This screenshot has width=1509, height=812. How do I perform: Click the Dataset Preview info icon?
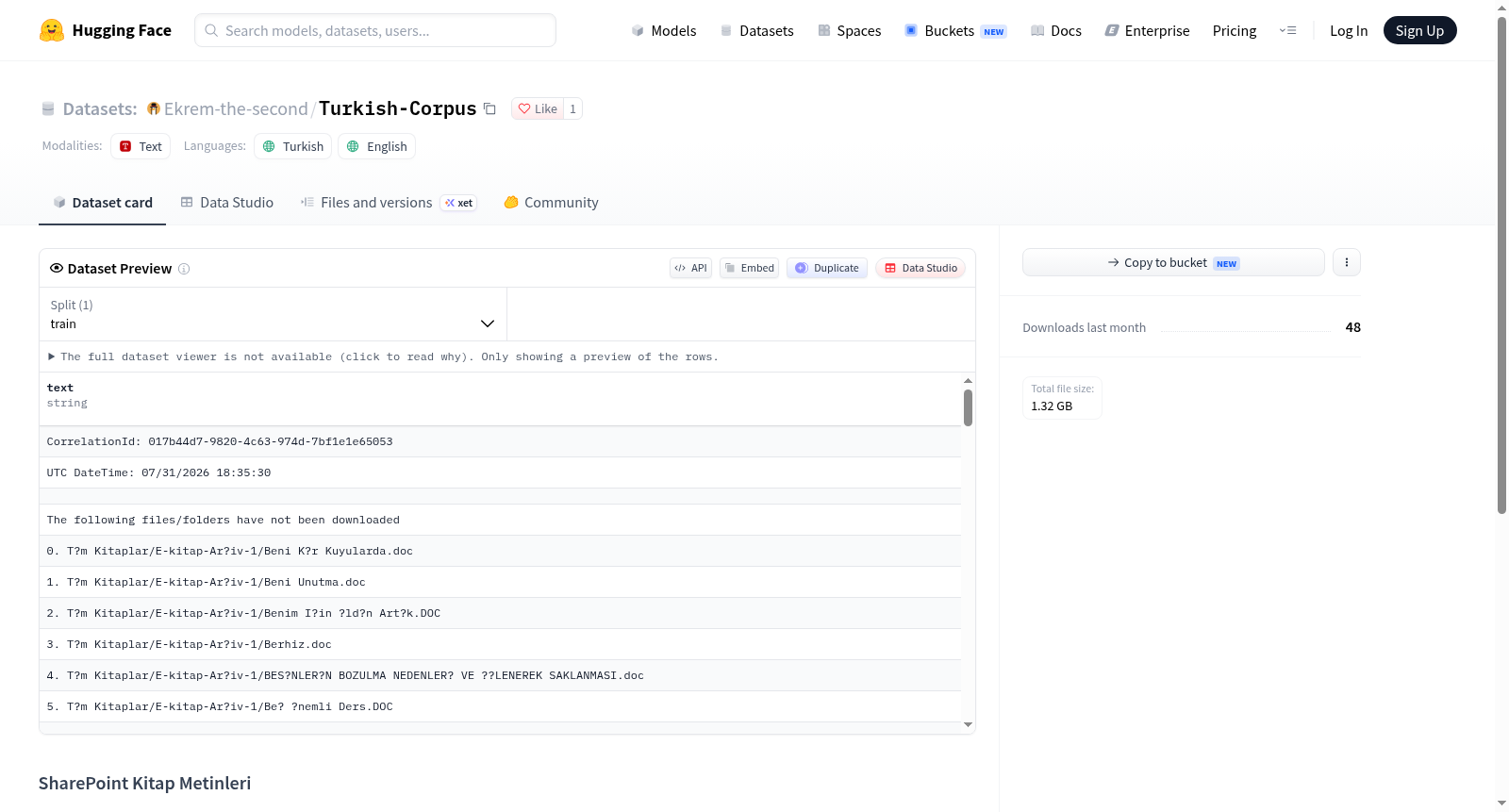[x=184, y=269]
